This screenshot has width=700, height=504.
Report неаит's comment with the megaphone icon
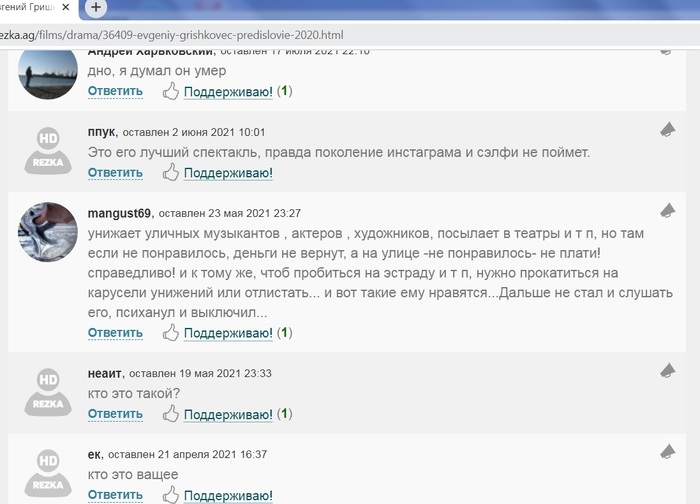click(x=667, y=371)
